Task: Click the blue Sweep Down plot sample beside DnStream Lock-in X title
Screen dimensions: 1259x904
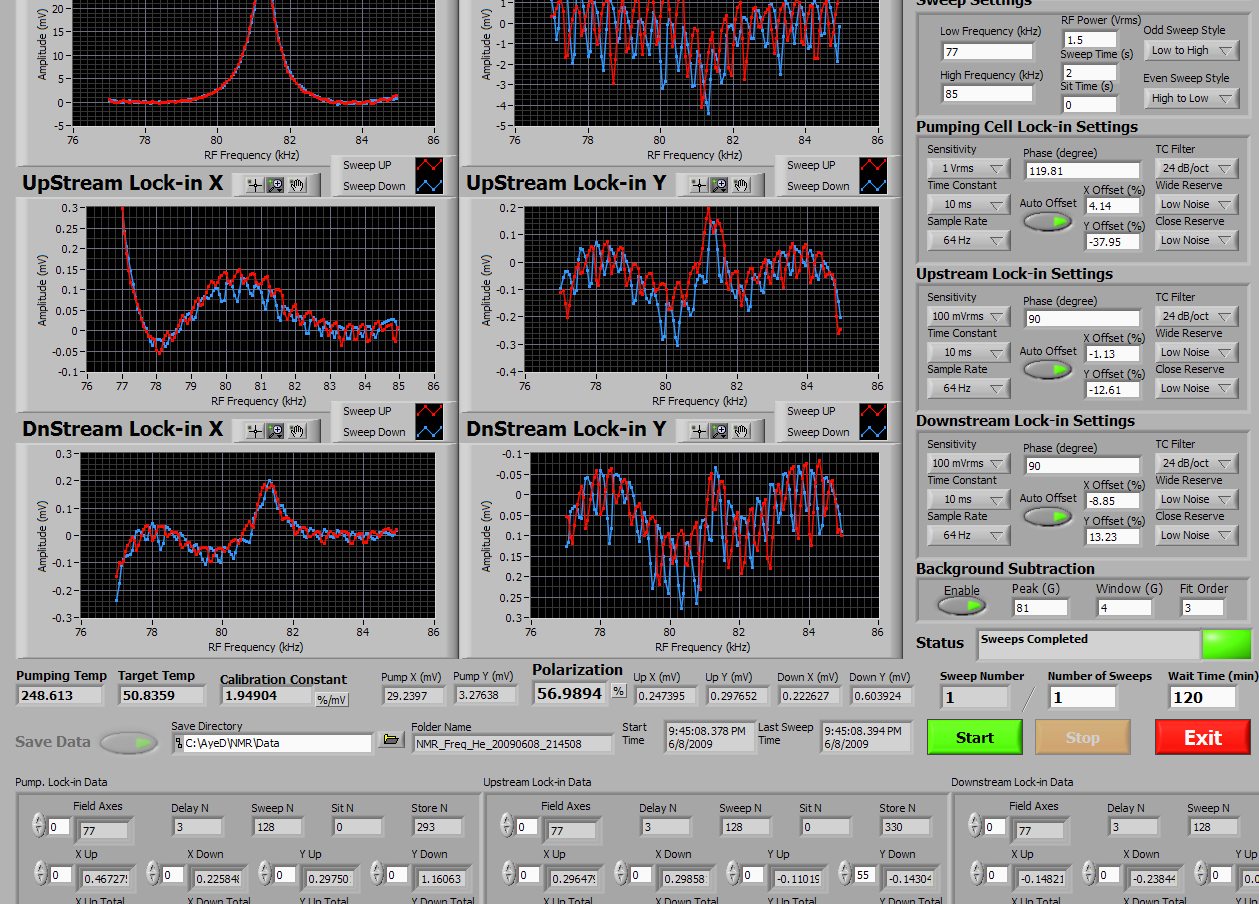Action: [428, 432]
